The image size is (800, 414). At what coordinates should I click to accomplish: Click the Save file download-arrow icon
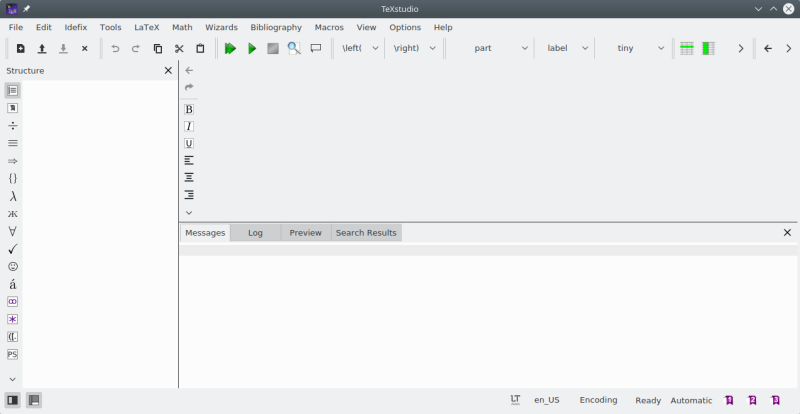pyautogui.click(x=63, y=48)
